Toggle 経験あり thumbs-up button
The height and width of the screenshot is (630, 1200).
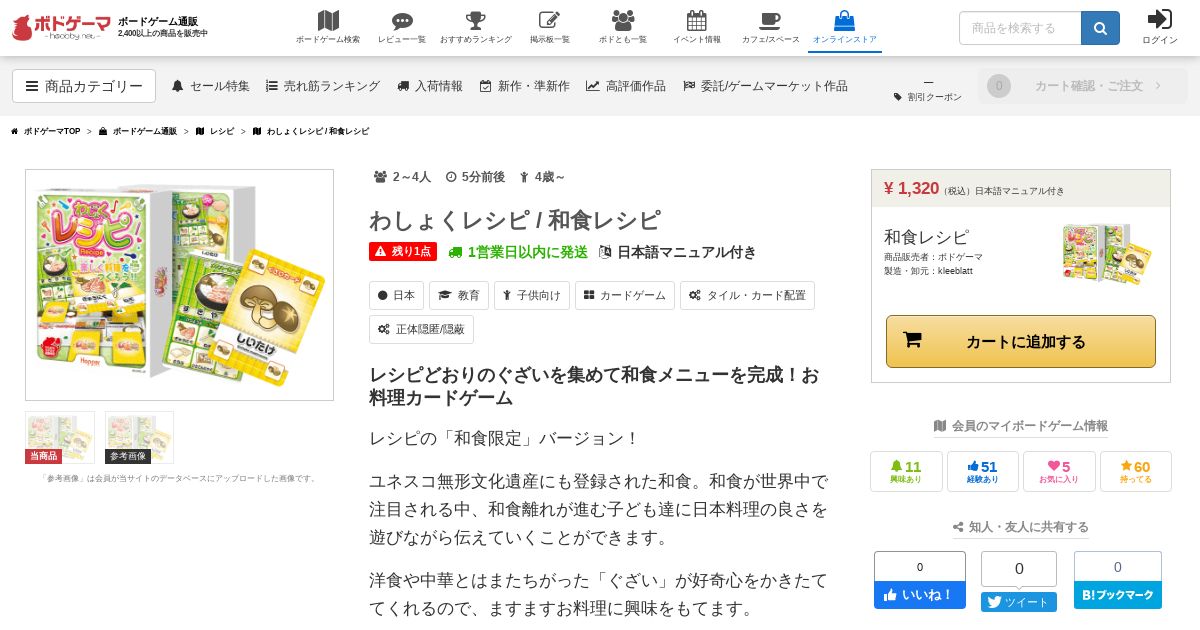point(983,471)
